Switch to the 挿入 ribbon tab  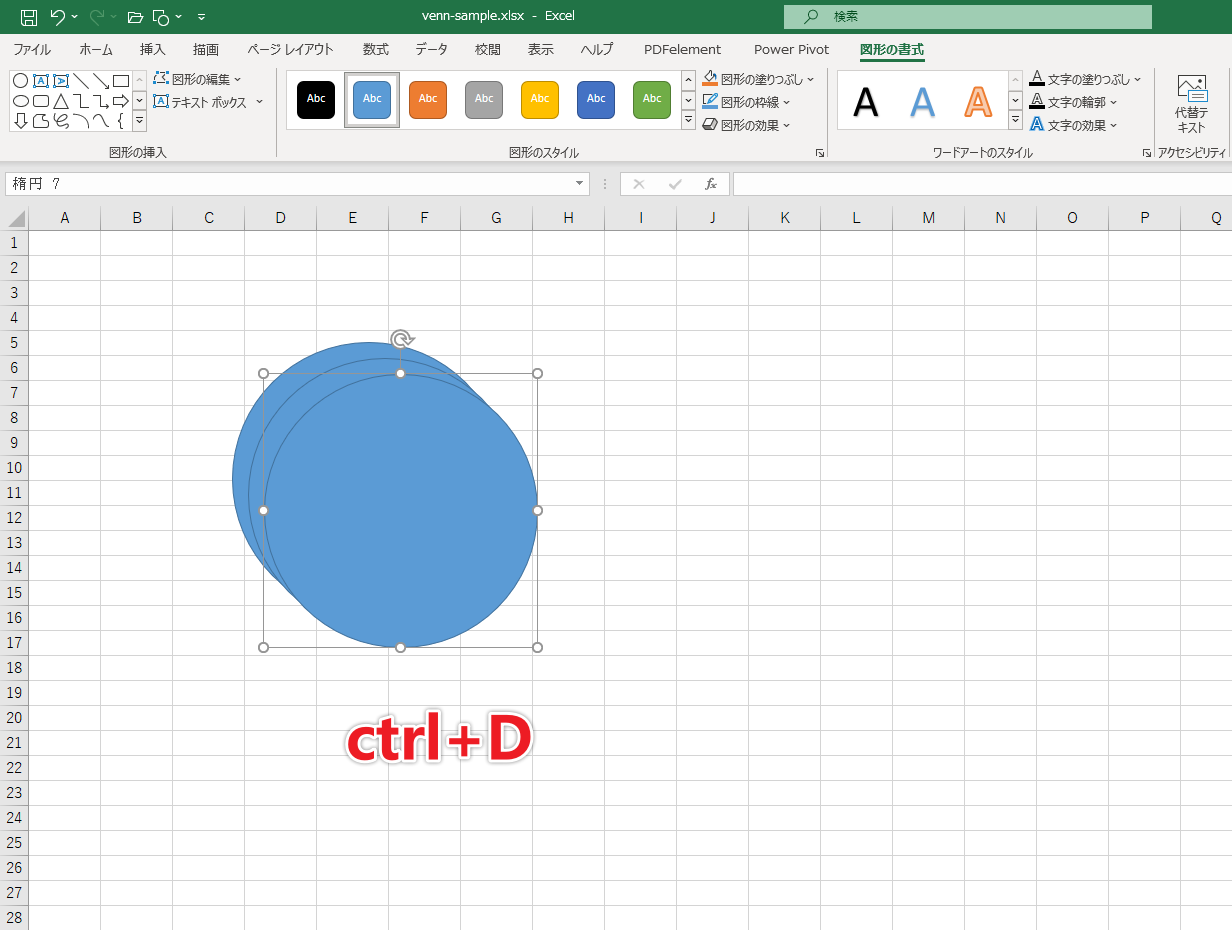point(153,49)
